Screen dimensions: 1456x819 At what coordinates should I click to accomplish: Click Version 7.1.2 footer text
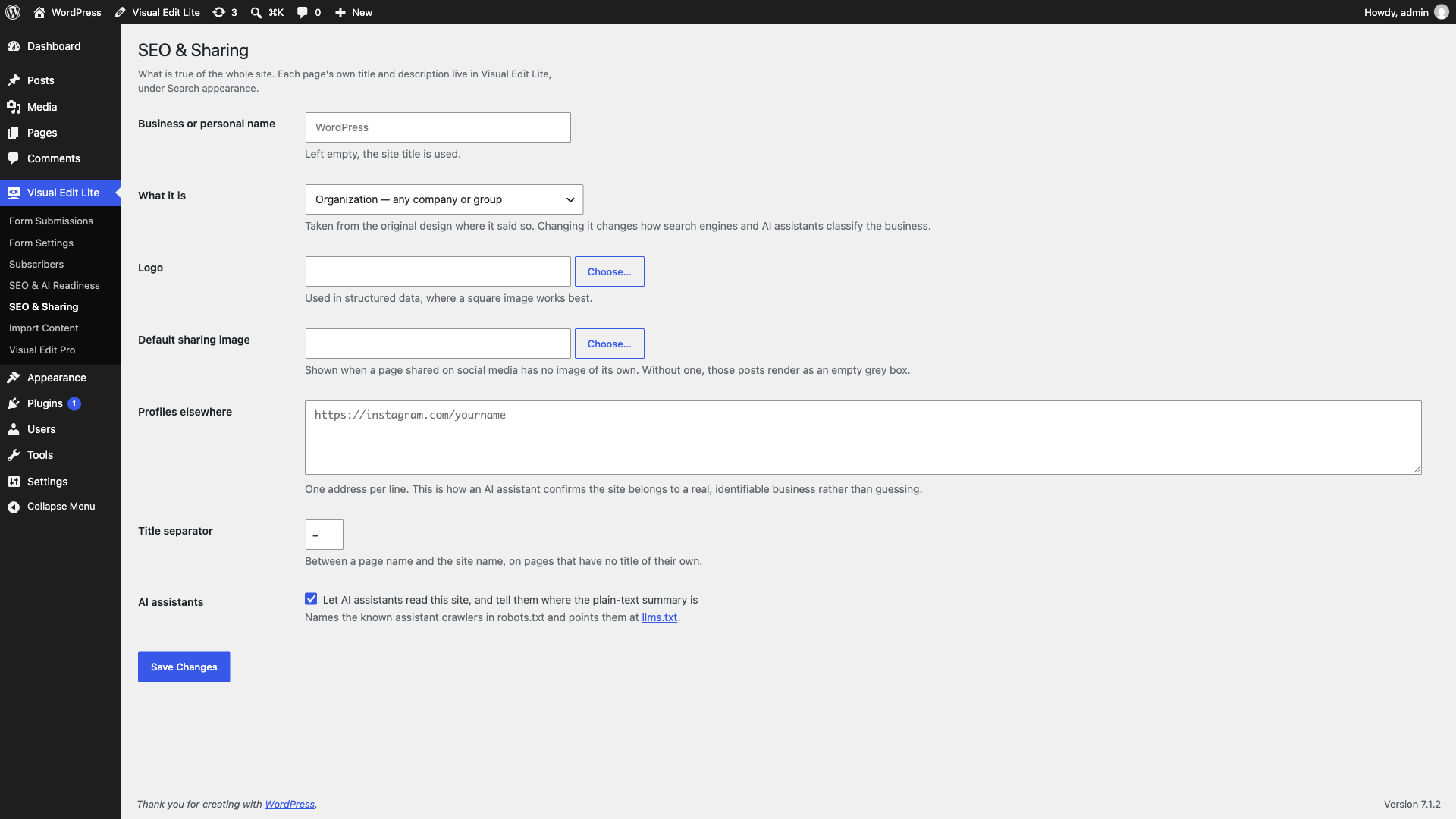pos(1412,805)
